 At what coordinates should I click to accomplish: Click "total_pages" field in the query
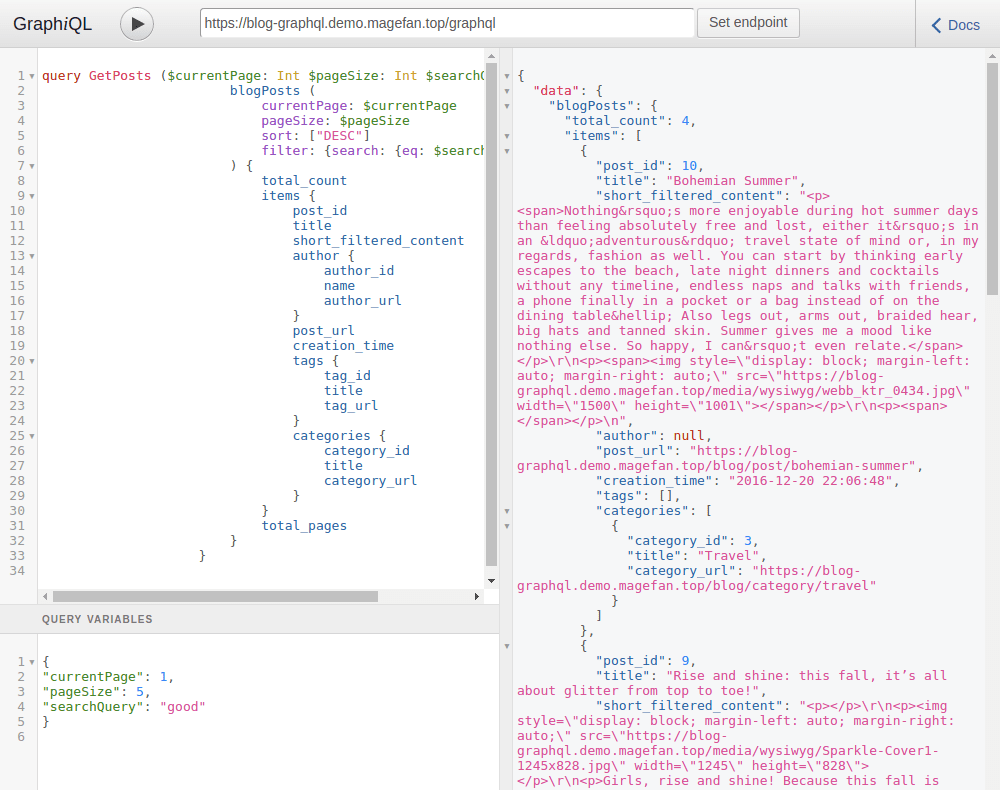[304, 526]
